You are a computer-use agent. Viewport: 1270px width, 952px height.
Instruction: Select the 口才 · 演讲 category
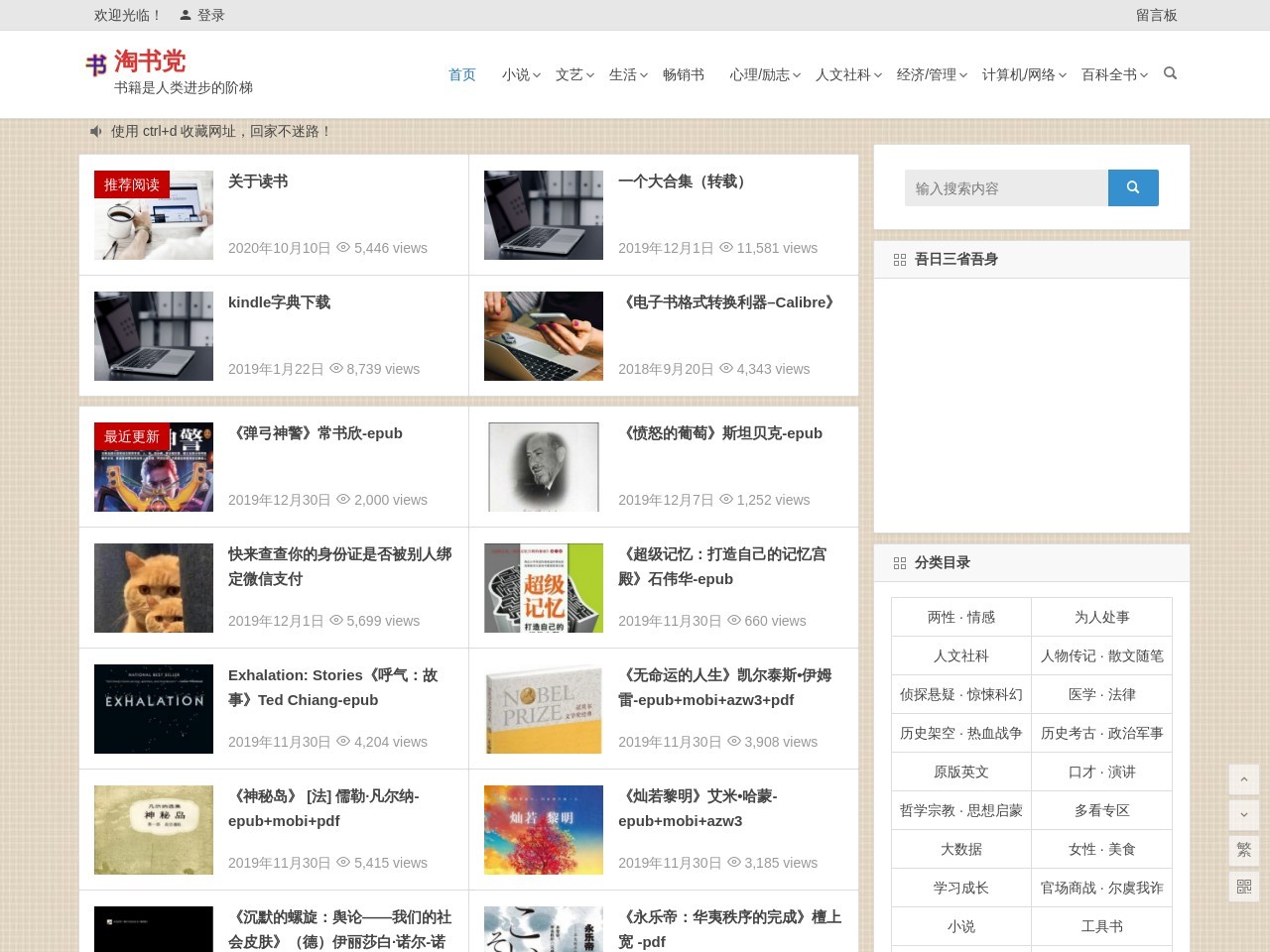tap(1102, 772)
